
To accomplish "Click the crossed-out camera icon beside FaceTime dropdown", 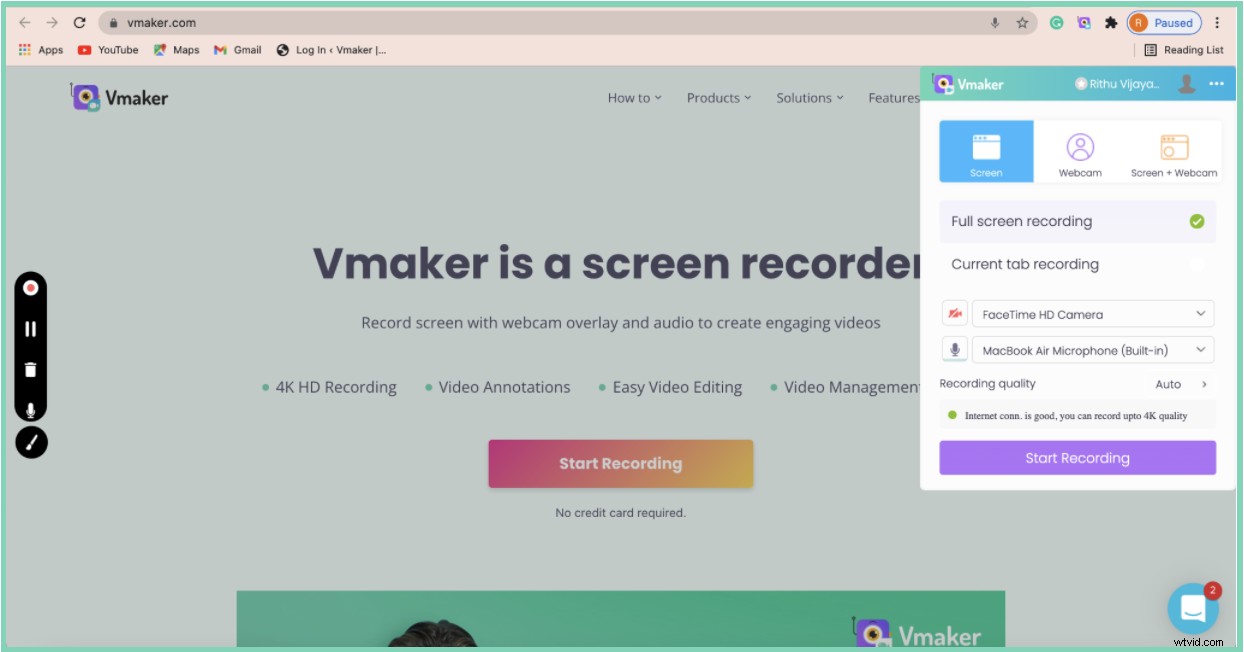I will [x=955, y=313].
